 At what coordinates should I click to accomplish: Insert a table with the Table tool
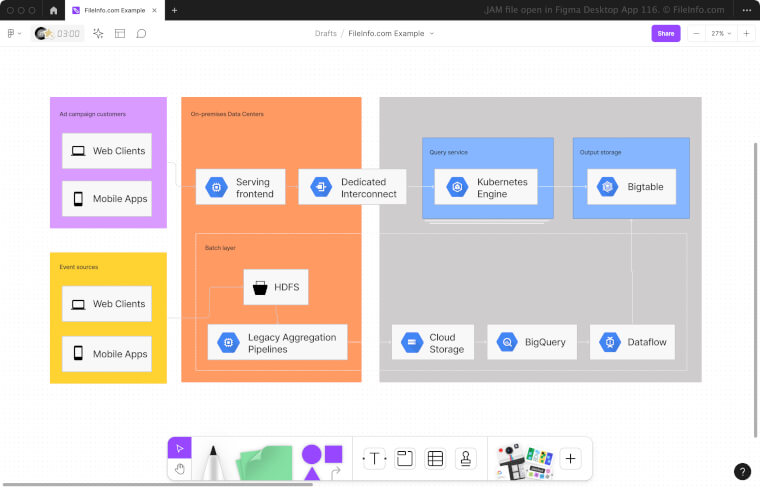click(x=435, y=459)
